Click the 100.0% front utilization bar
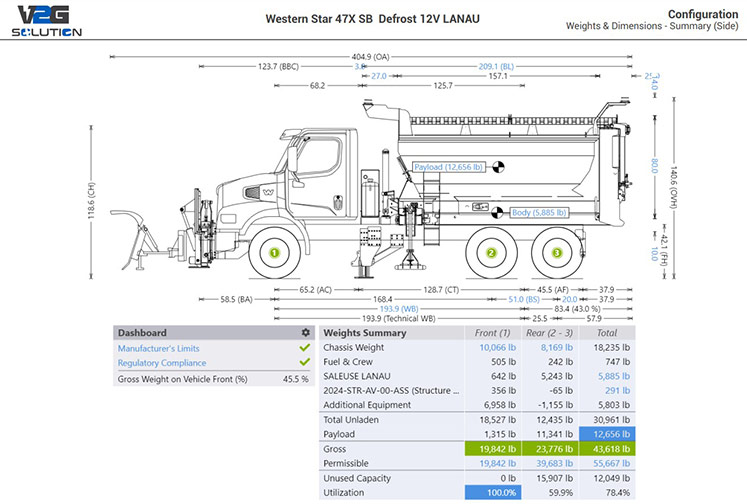 pyautogui.click(x=492, y=492)
